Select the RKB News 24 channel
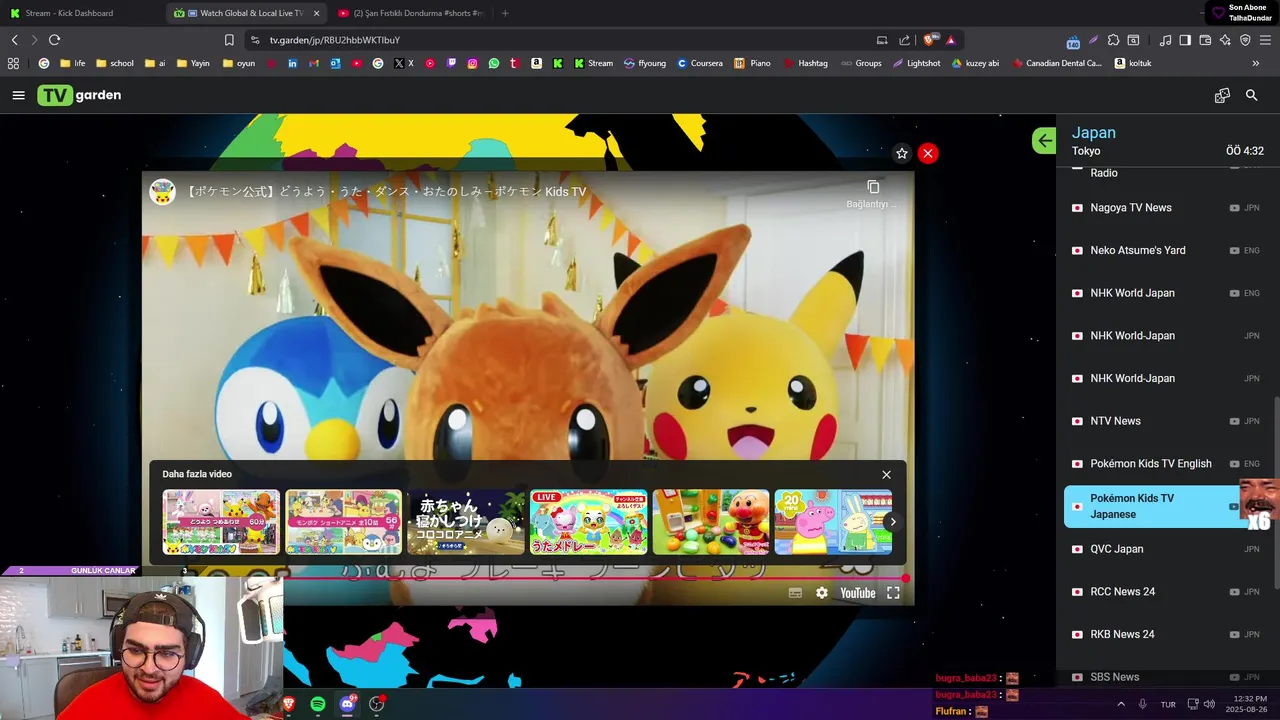1280x720 pixels. [1165, 634]
